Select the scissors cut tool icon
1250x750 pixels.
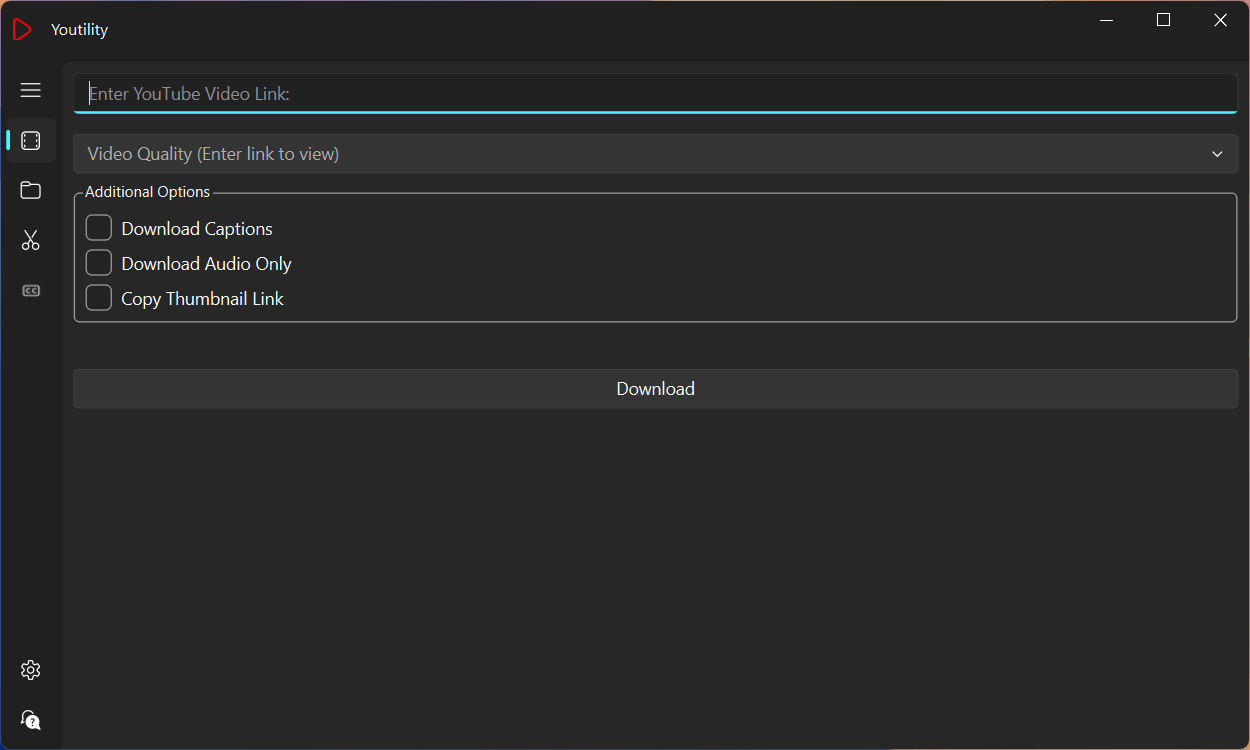tap(31, 240)
